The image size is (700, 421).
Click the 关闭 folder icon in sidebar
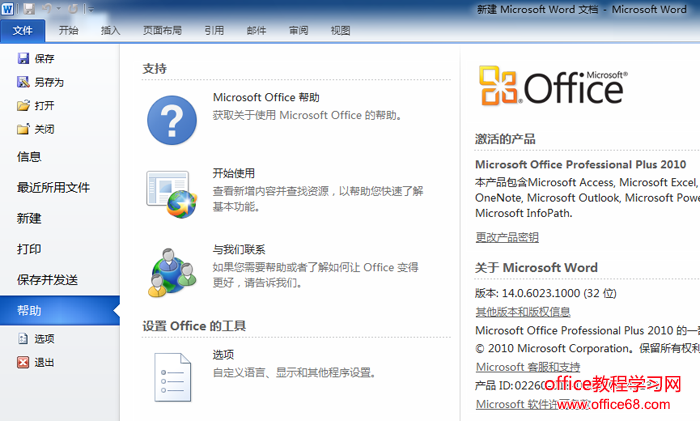[x=23, y=129]
